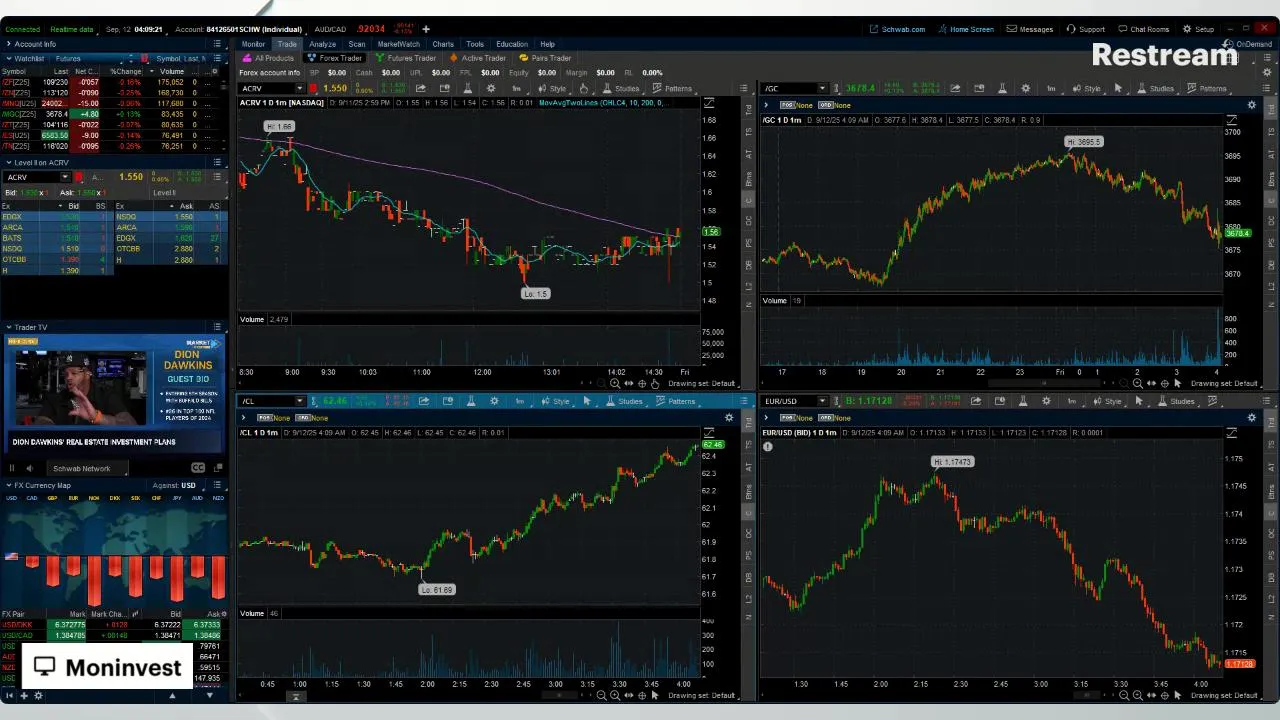Go to the Charts tab

(x=443, y=44)
